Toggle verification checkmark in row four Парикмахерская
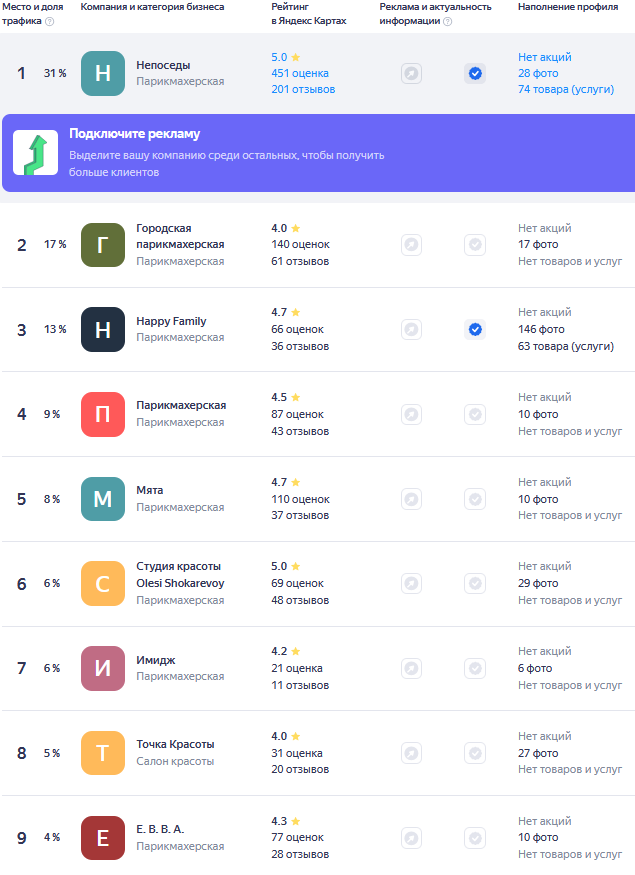The image size is (635, 875). point(475,414)
